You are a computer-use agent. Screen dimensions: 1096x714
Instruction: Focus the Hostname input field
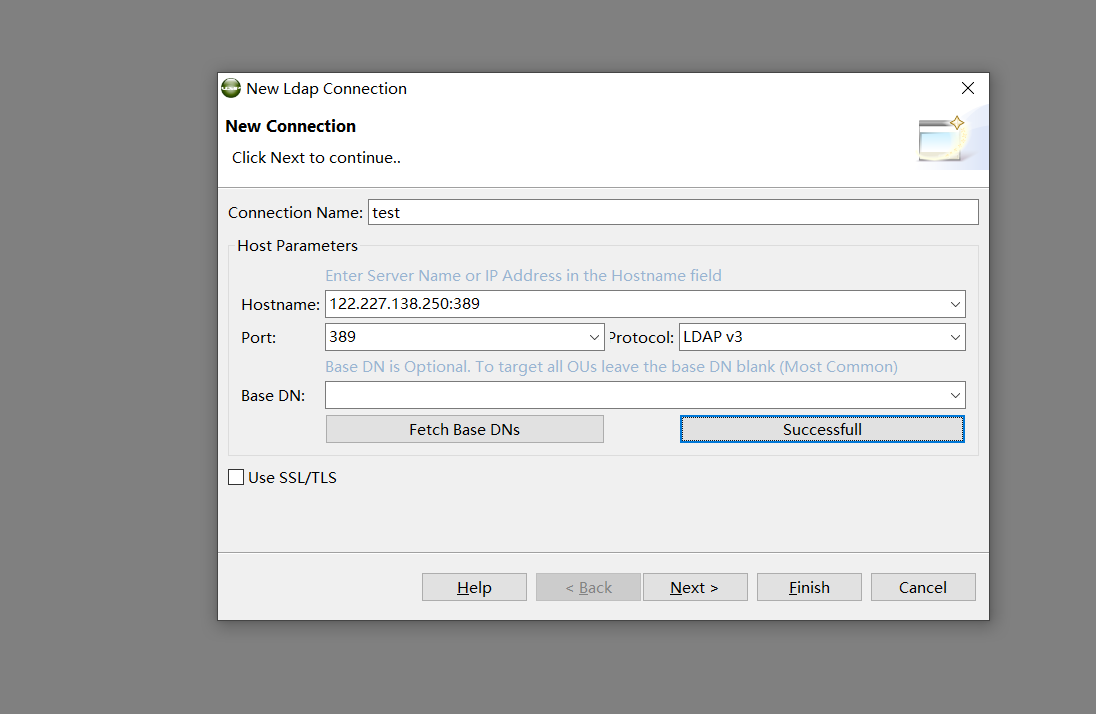[x=634, y=304]
